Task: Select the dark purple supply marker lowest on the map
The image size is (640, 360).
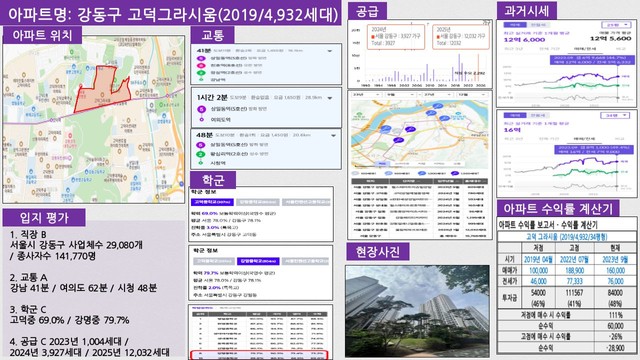Action: (398, 140)
